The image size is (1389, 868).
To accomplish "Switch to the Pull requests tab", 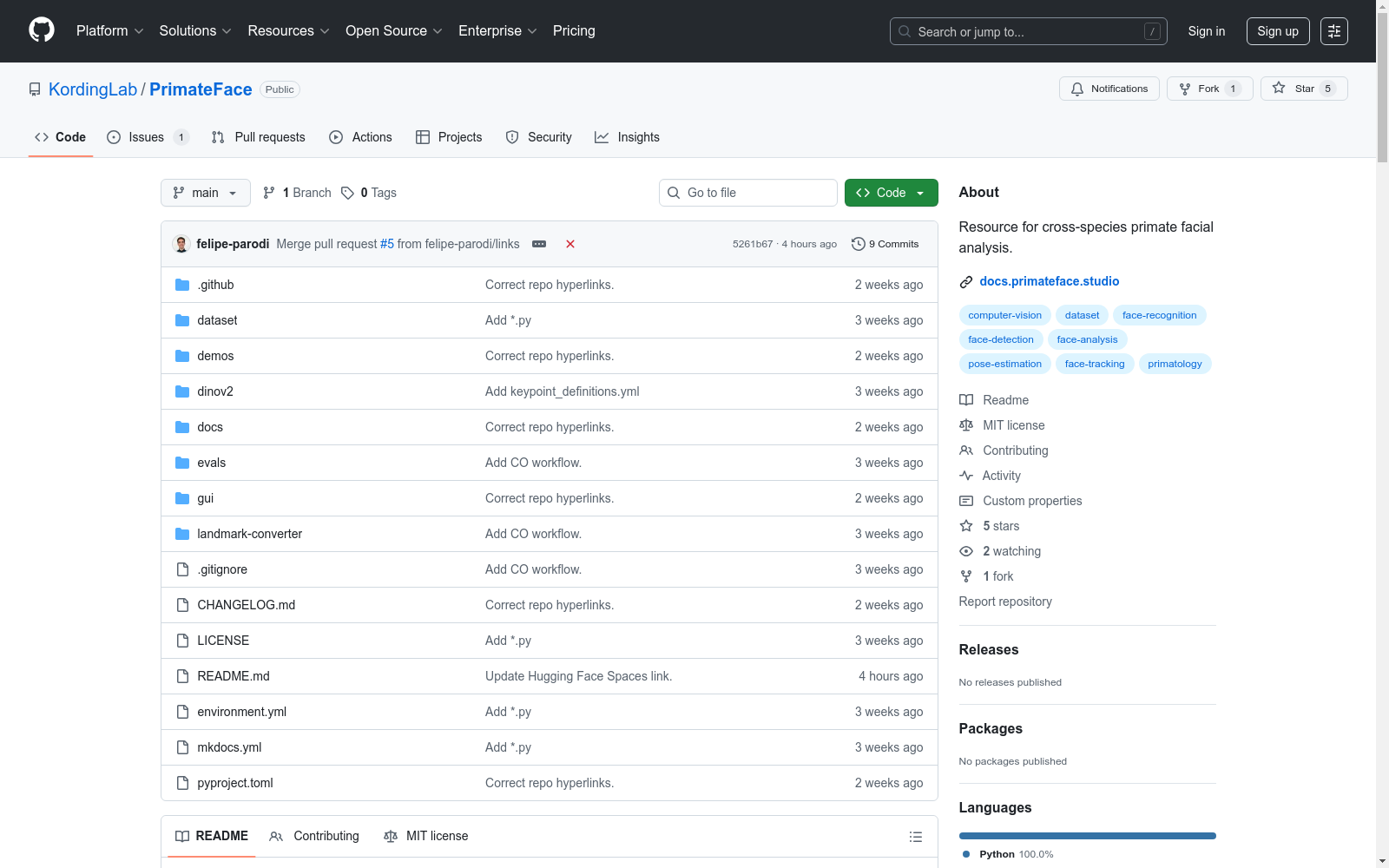I will [259, 137].
